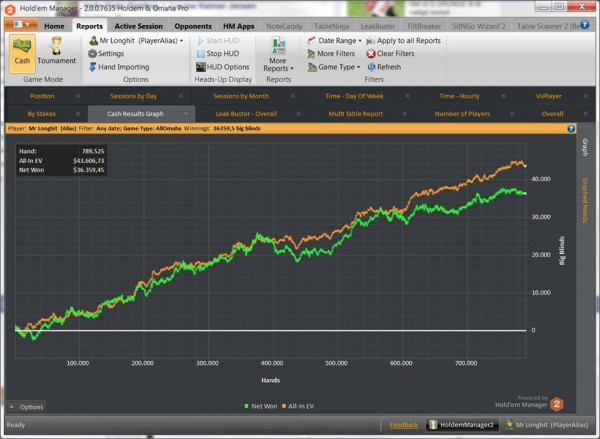Click the Mr Longhit player icon in the status bar
This screenshot has height=439, width=600.
coord(509,424)
